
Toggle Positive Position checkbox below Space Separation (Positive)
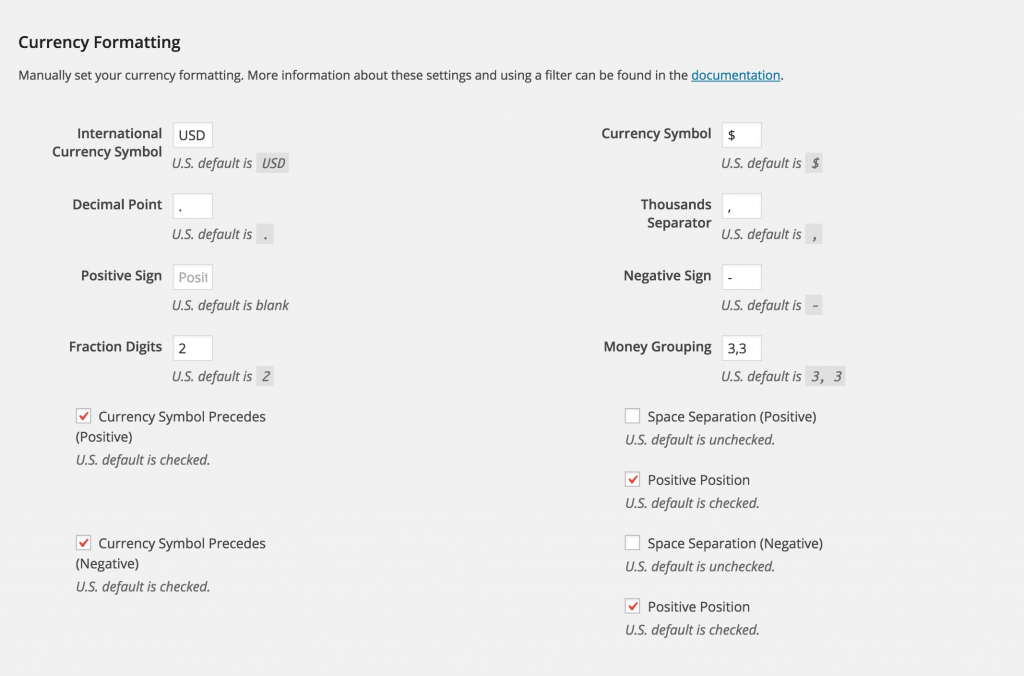pos(632,480)
